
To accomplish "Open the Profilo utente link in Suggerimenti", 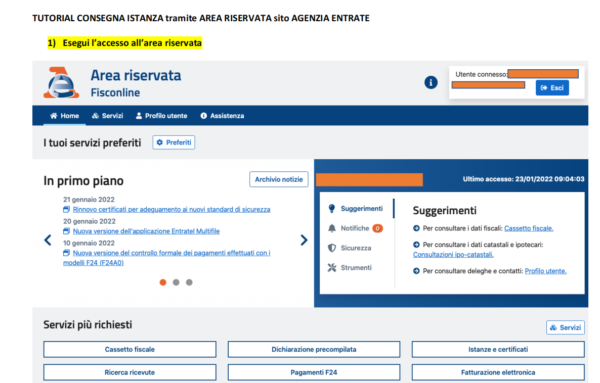I will click(x=546, y=271).
